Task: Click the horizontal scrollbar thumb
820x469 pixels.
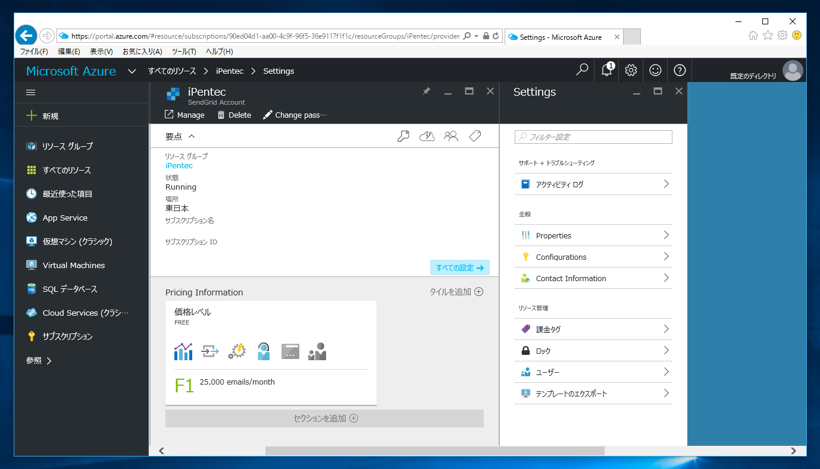Action: (435, 451)
